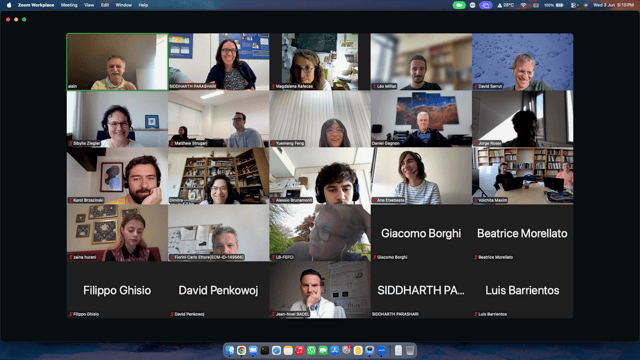
Task: Open Google Chrome from the Dock
Action: [242, 350]
